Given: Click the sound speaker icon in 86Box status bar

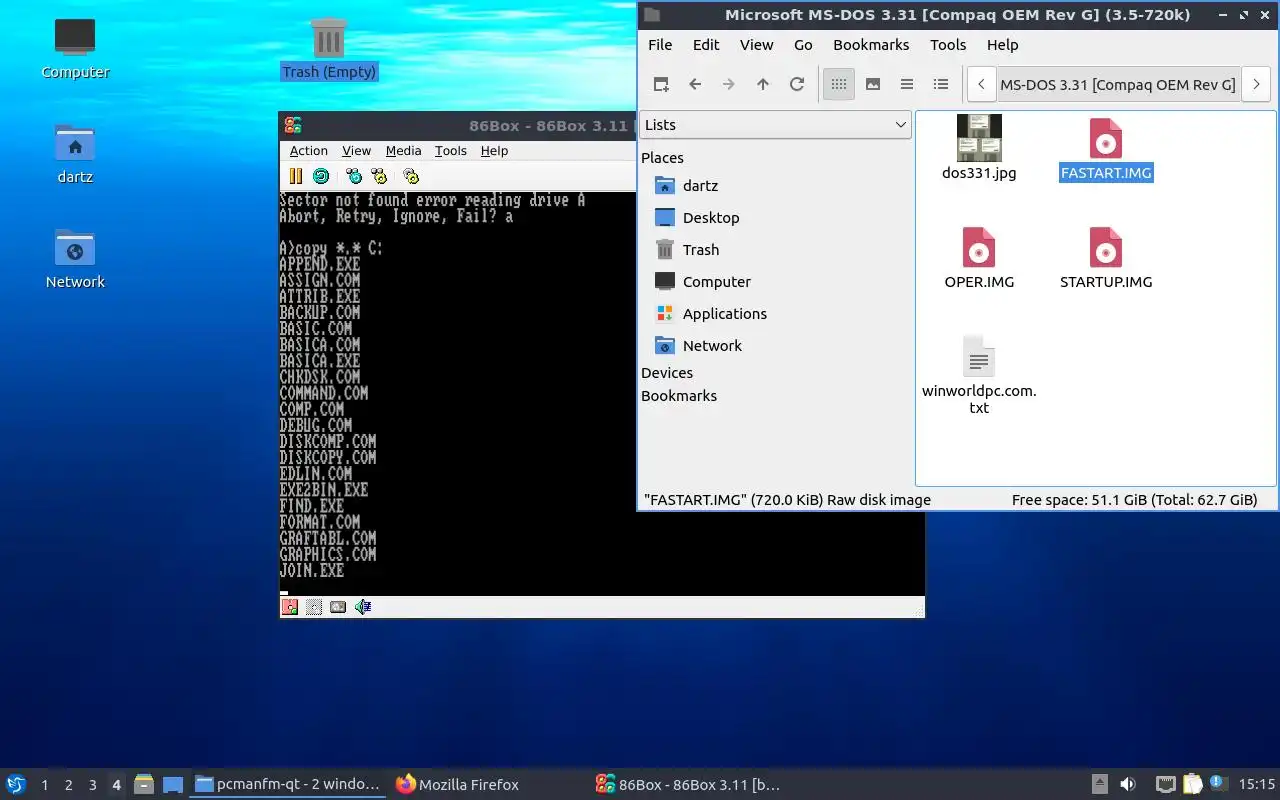Looking at the screenshot, I should pyautogui.click(x=363, y=606).
